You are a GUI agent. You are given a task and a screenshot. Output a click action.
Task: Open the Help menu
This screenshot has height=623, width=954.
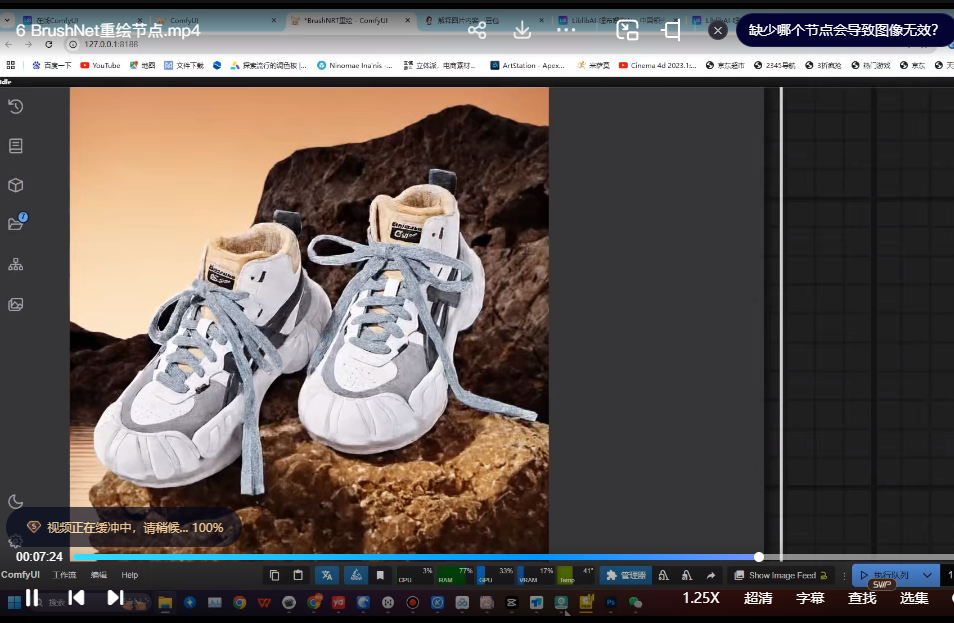130,575
